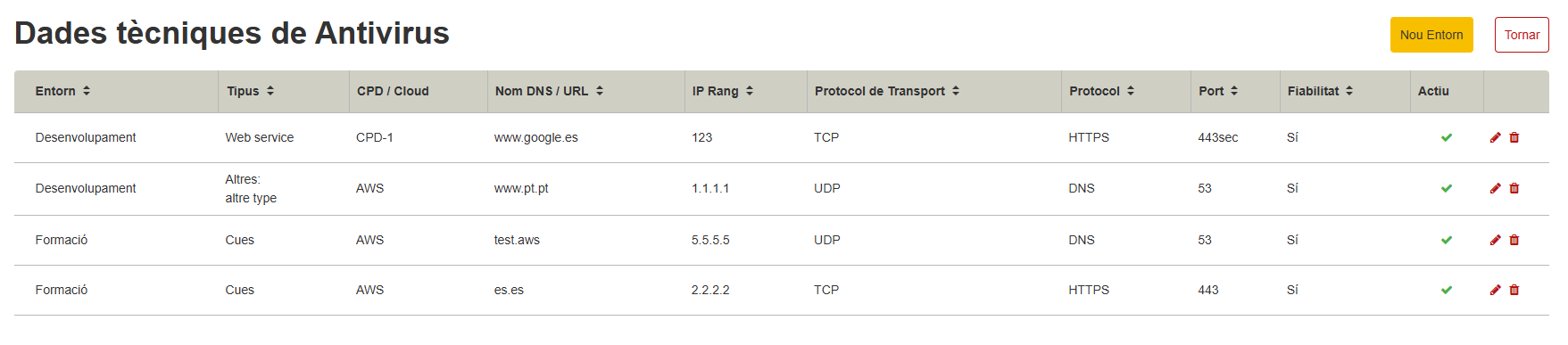Toggle active checkmark for www.google.es row

pyautogui.click(x=1447, y=137)
